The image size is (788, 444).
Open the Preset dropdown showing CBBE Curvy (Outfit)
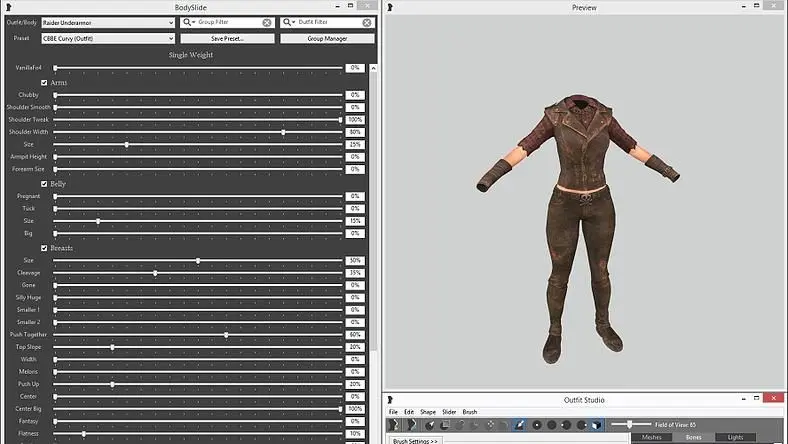click(108, 38)
